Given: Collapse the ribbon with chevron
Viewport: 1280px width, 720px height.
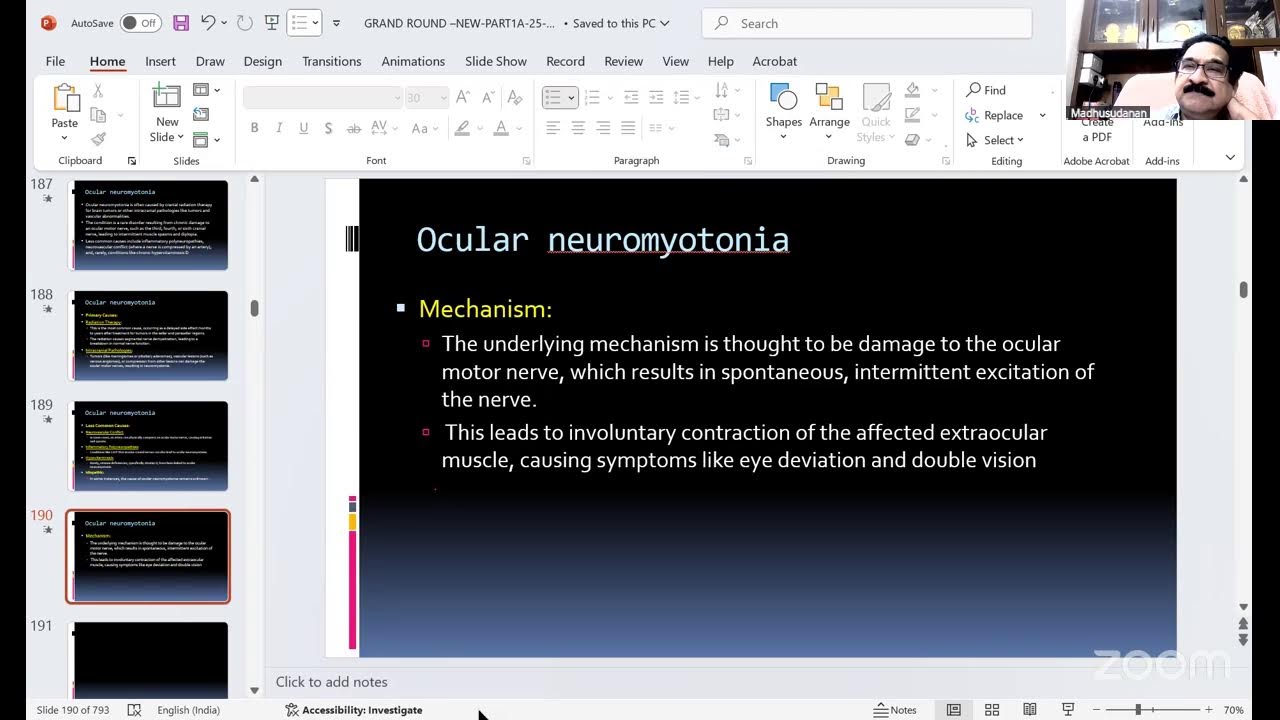Looking at the screenshot, I should click(x=1230, y=158).
